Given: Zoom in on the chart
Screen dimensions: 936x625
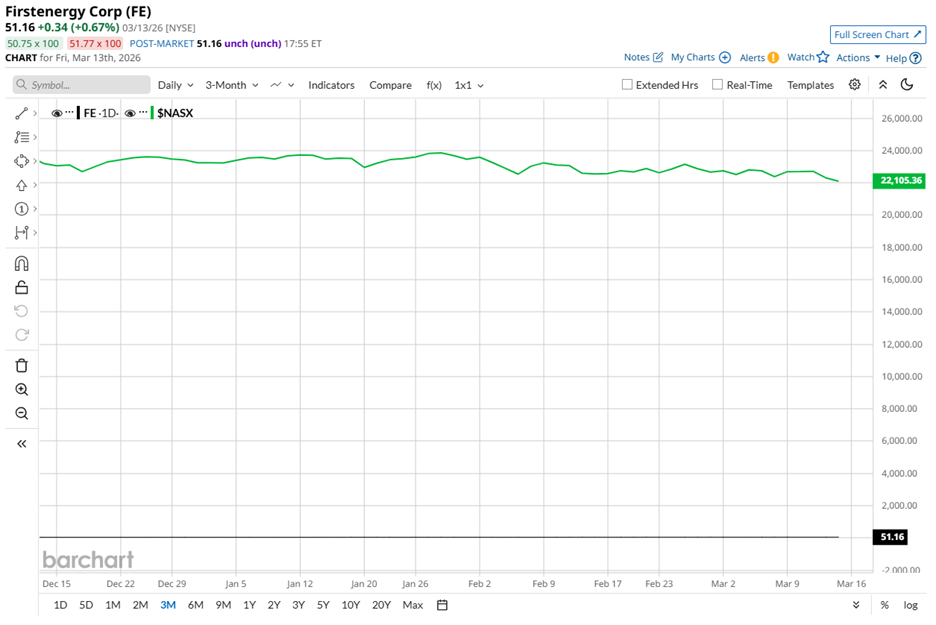Looking at the screenshot, I should tap(21, 390).
